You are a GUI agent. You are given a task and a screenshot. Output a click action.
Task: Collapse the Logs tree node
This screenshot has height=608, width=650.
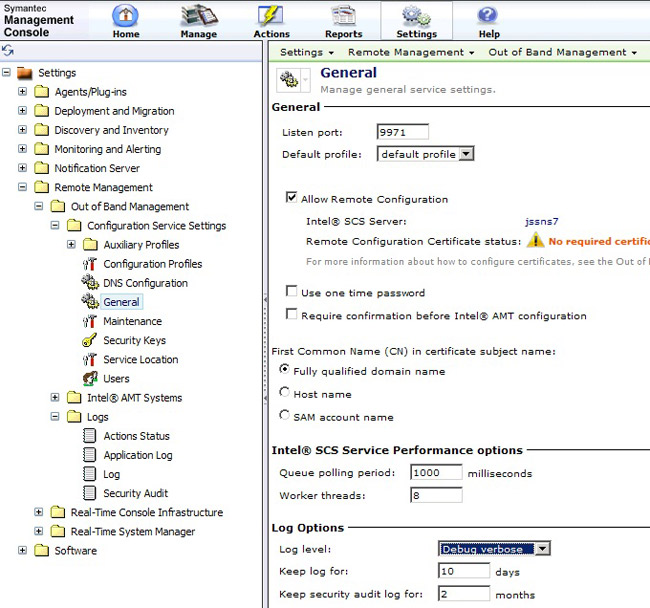(55, 416)
